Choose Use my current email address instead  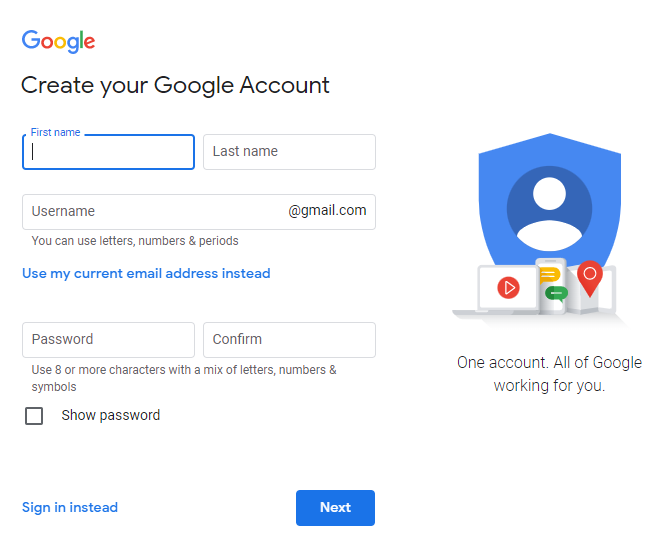(x=146, y=274)
